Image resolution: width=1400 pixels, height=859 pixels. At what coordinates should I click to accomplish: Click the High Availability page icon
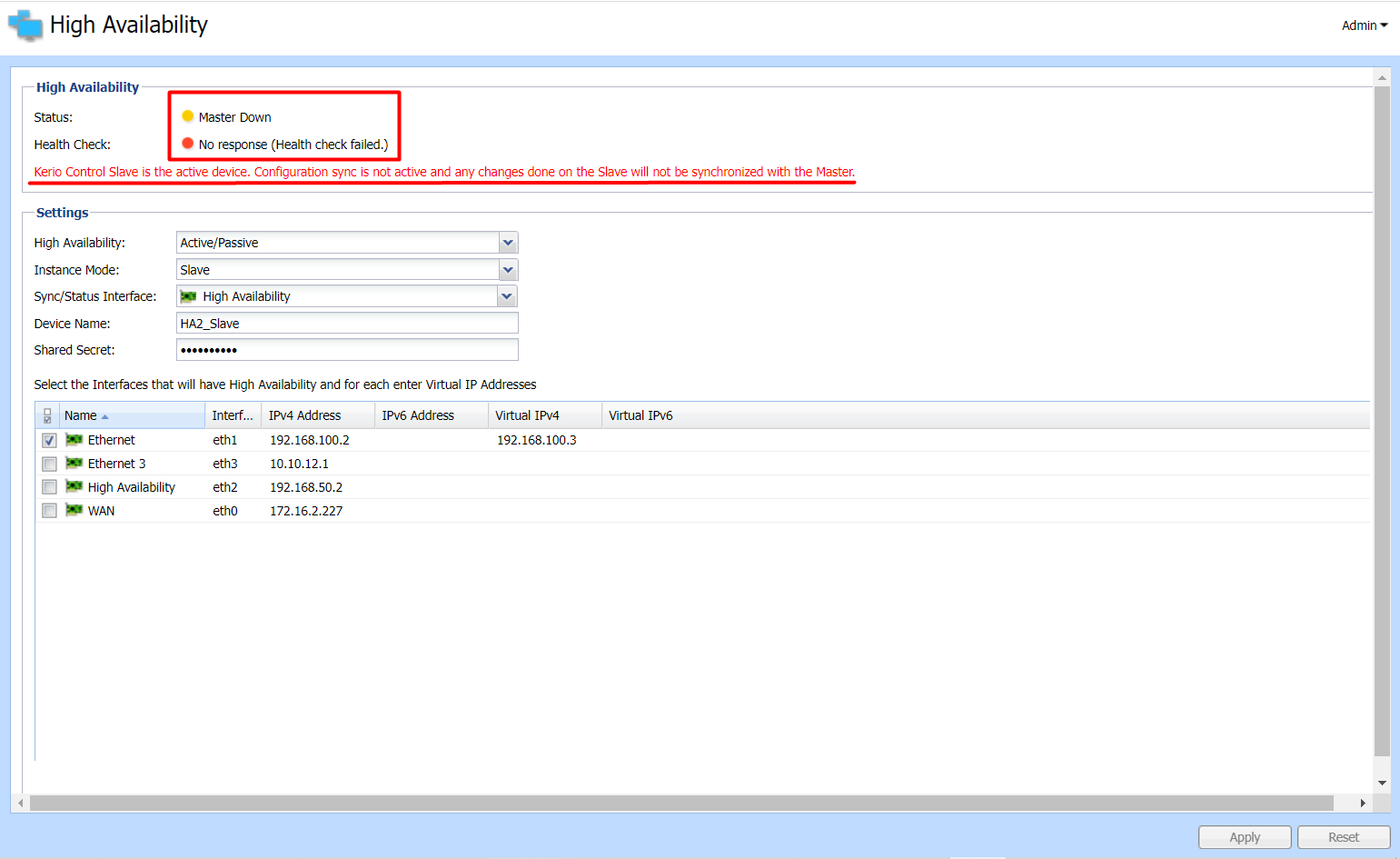25,25
